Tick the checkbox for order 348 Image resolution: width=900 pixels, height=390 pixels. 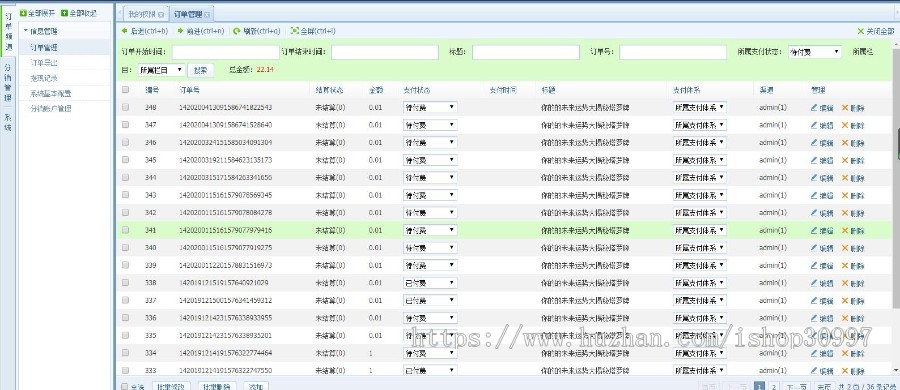coord(125,107)
